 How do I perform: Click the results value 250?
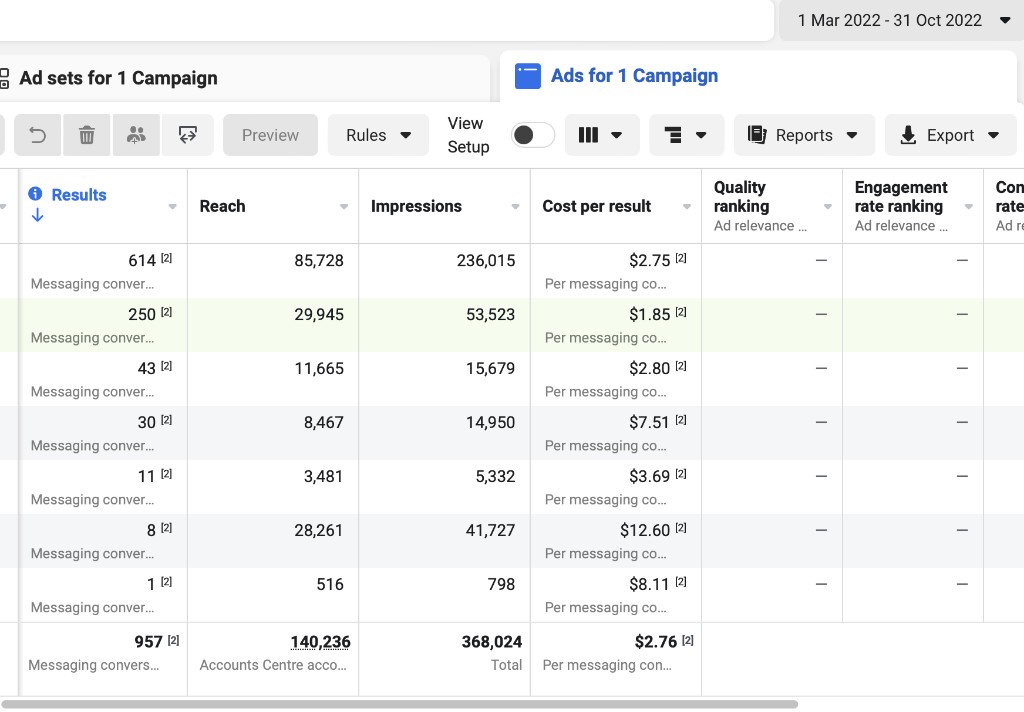[x=142, y=315]
